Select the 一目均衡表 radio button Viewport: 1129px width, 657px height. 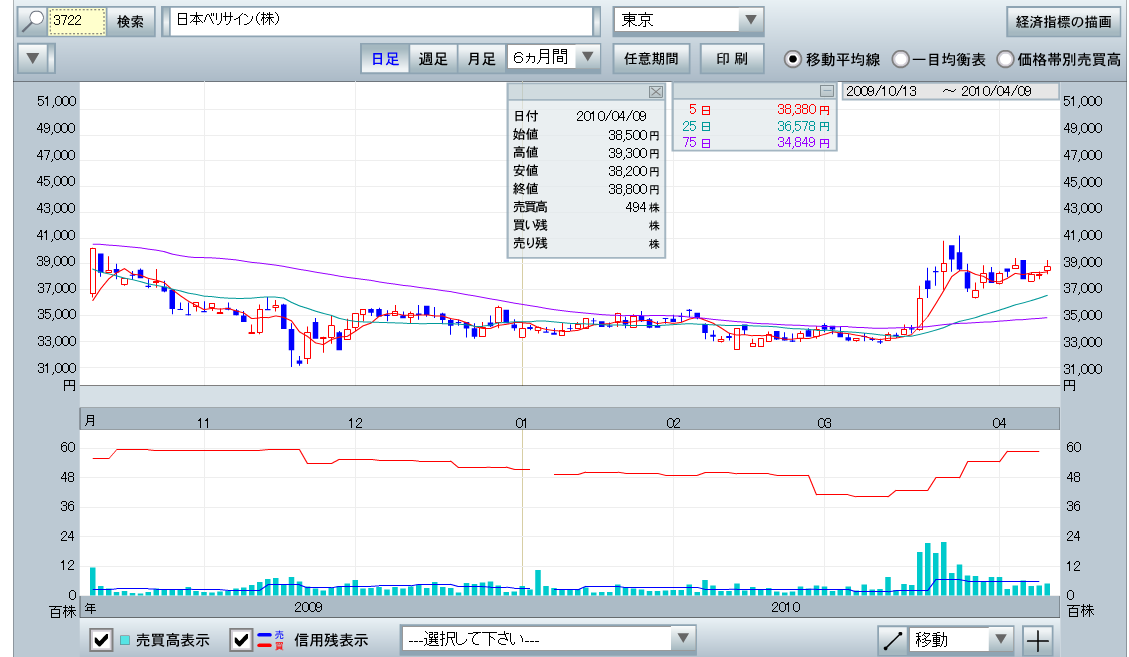pos(901,59)
